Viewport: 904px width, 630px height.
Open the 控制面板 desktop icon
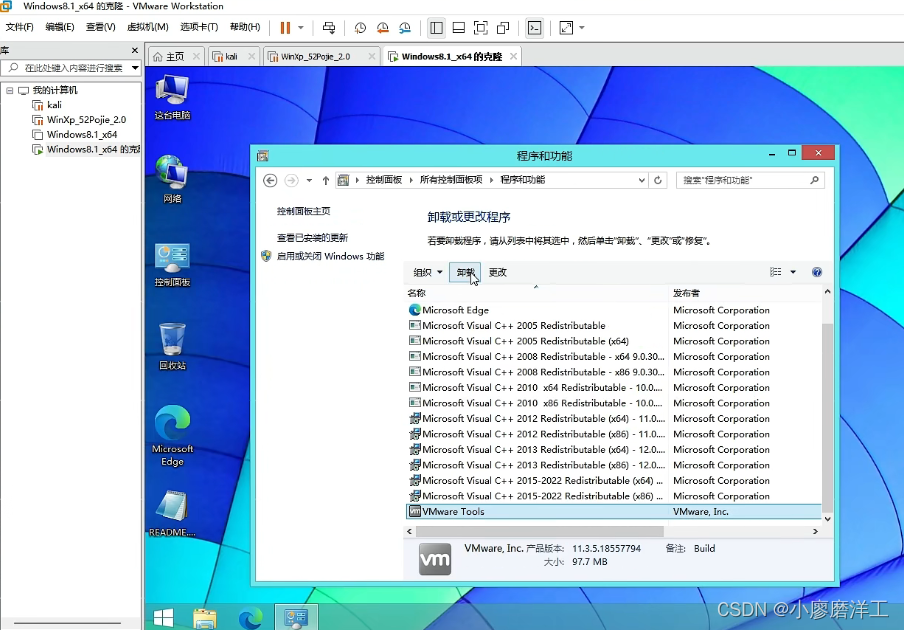point(172,265)
